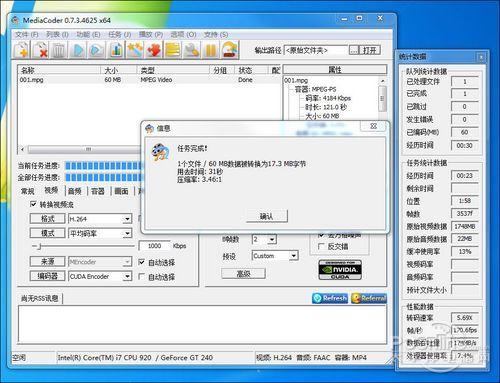Screen dimensions: 500x383
Task: Select 码率: 4184 Kbps in the properties tree
Action: [328, 98]
